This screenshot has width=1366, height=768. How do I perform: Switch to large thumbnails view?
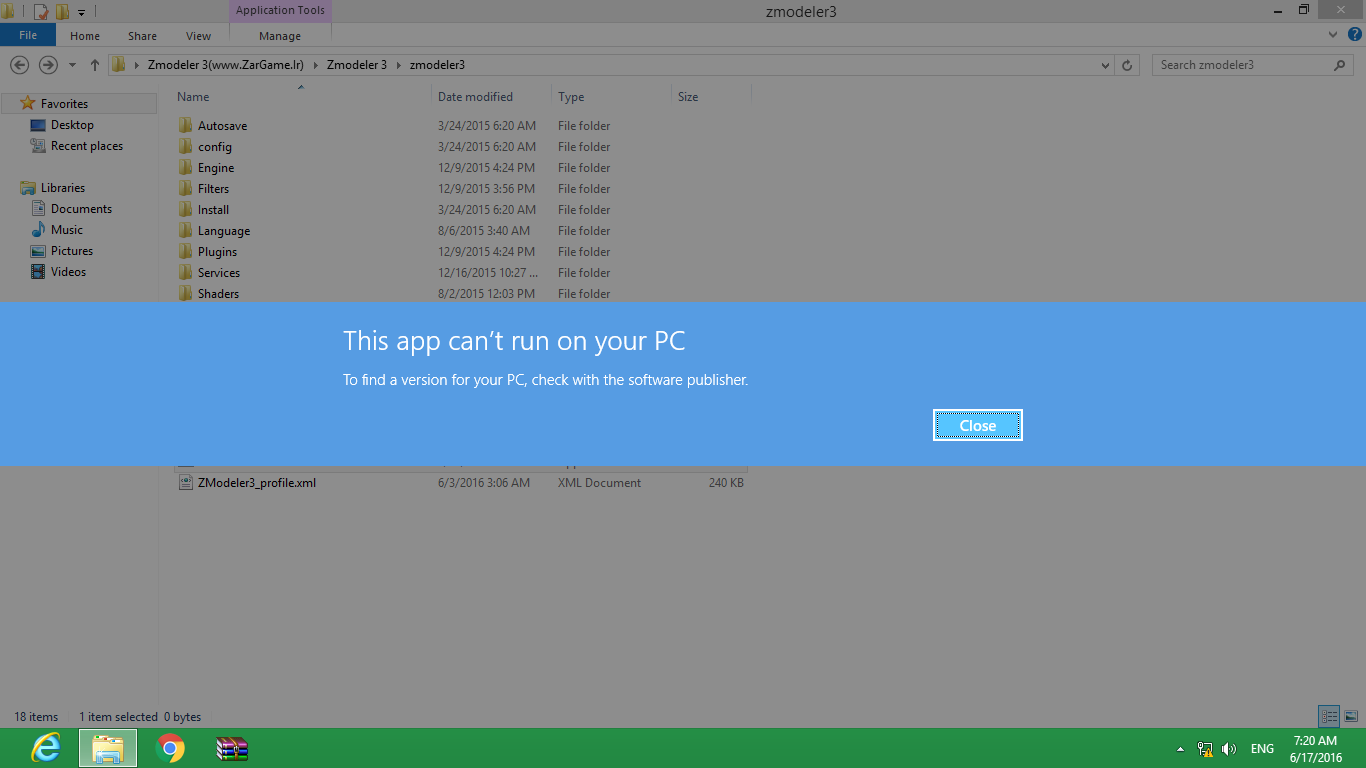(1351, 717)
